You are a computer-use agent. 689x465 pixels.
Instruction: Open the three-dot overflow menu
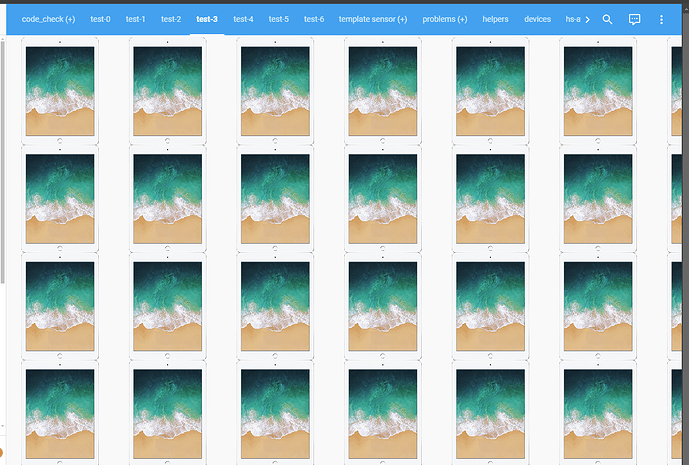(661, 19)
